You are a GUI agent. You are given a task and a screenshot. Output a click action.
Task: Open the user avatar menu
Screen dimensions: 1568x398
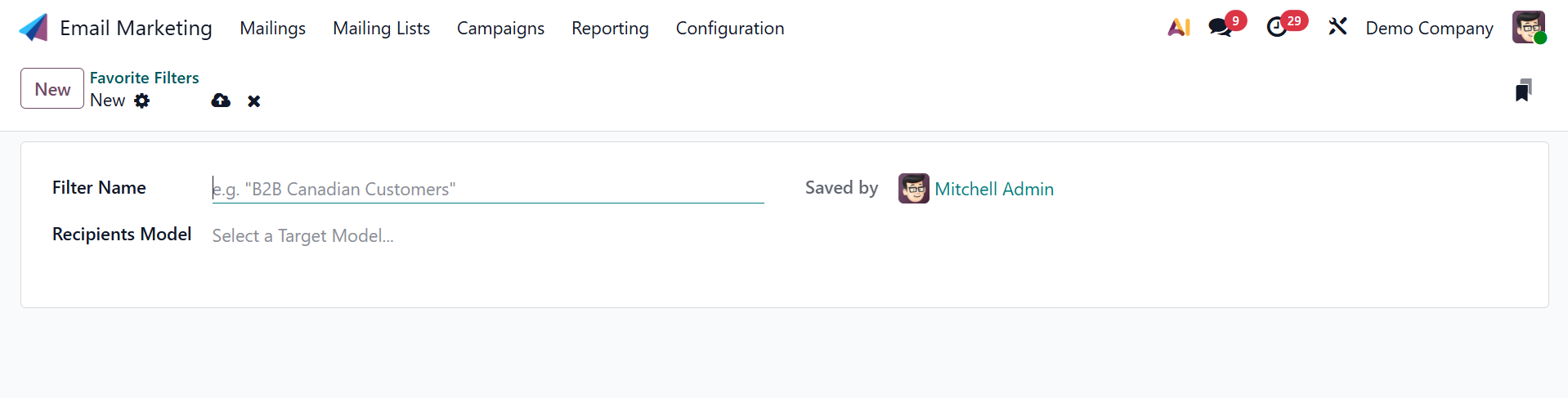pos(1528,28)
